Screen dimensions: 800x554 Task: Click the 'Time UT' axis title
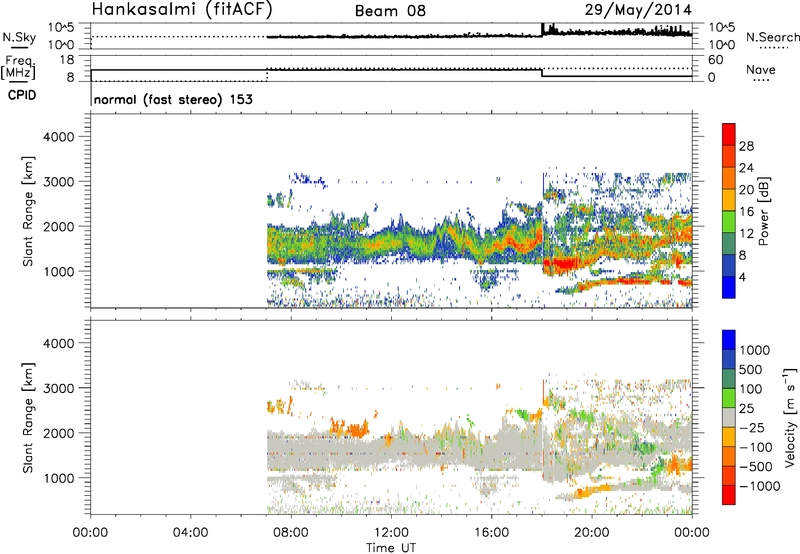[x=391, y=548]
